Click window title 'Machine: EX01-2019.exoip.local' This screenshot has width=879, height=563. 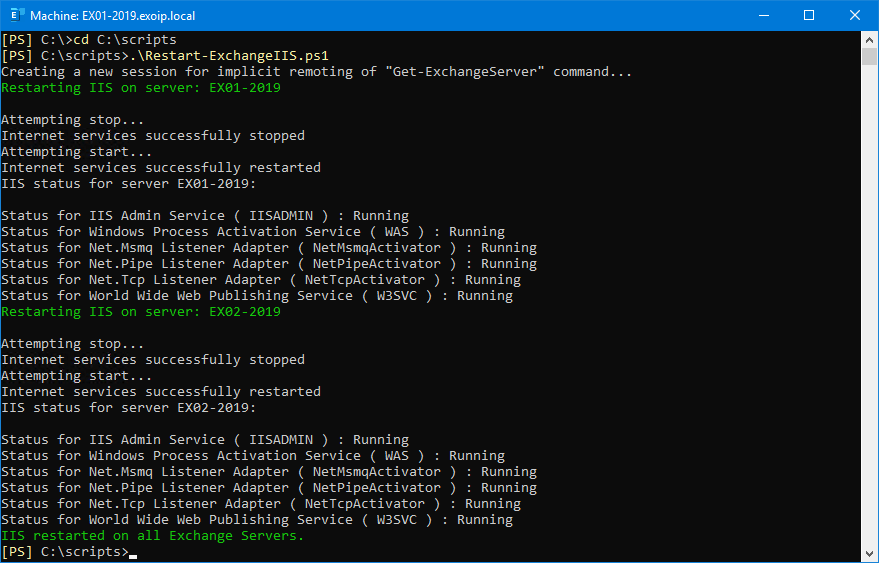pos(113,16)
